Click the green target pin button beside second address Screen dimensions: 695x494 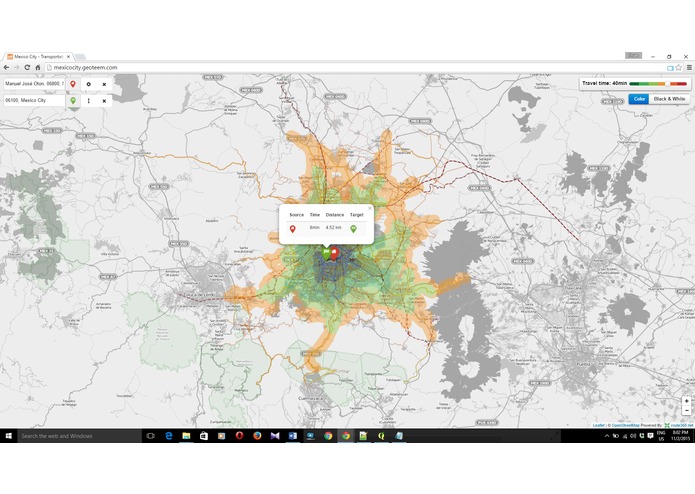[73, 101]
